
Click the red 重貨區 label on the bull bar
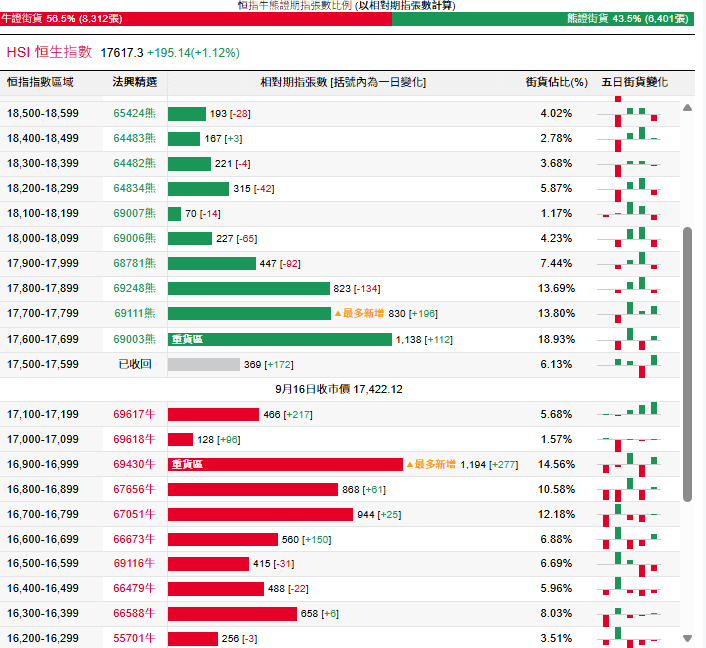[187, 464]
